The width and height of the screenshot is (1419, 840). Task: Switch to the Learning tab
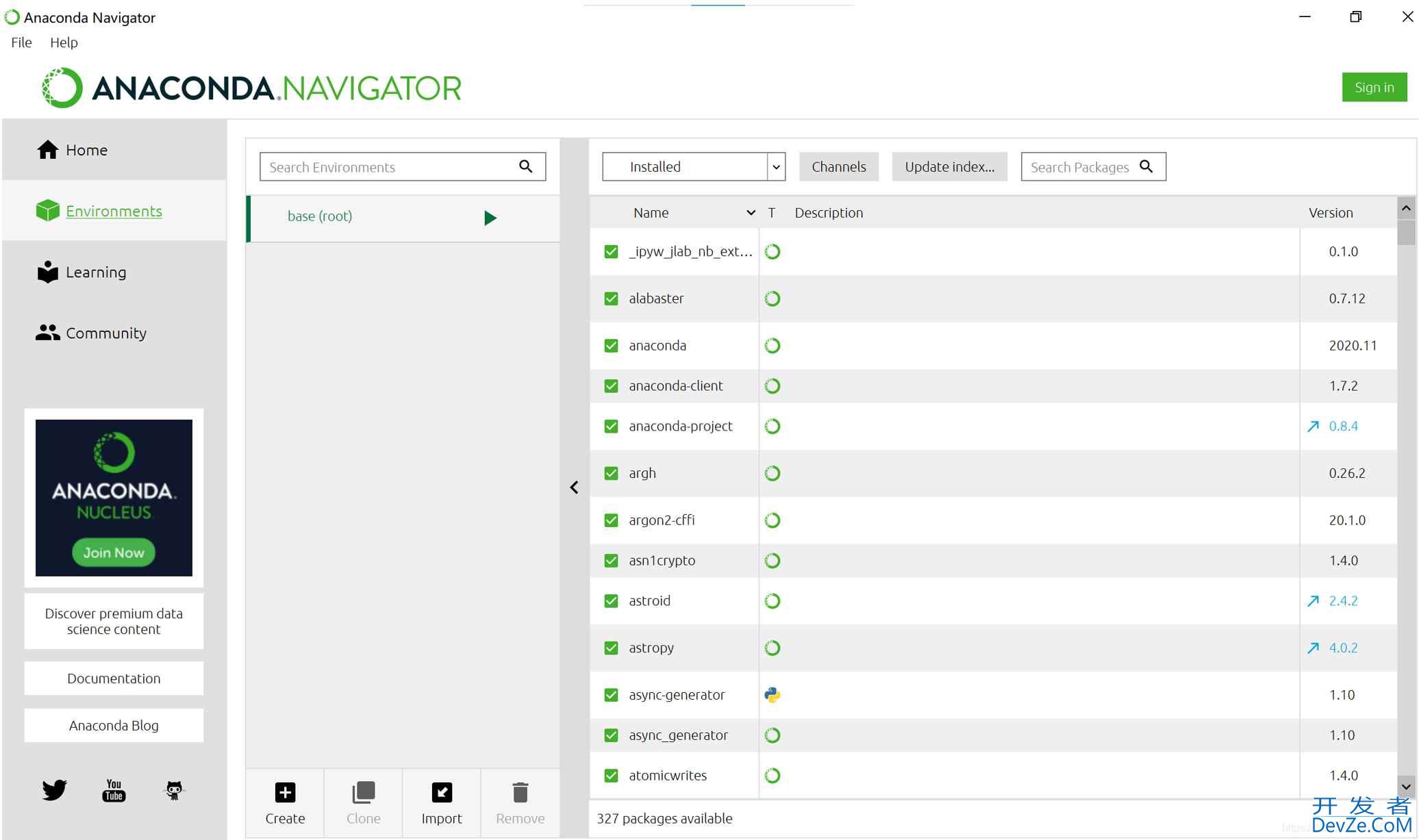pyautogui.click(x=95, y=272)
